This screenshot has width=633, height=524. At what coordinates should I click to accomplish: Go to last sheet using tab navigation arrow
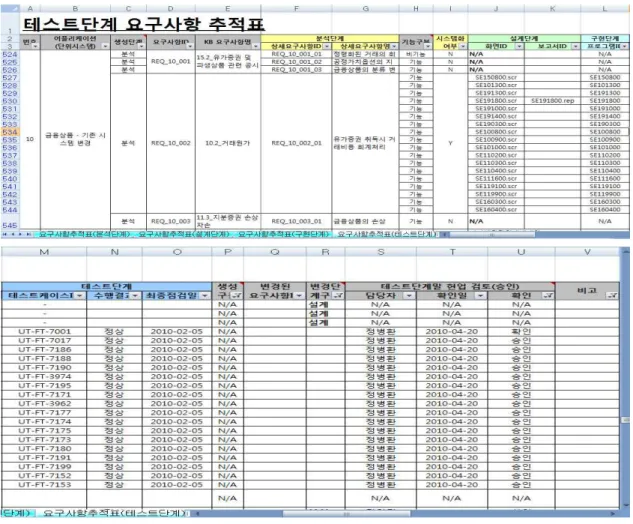coord(29,234)
